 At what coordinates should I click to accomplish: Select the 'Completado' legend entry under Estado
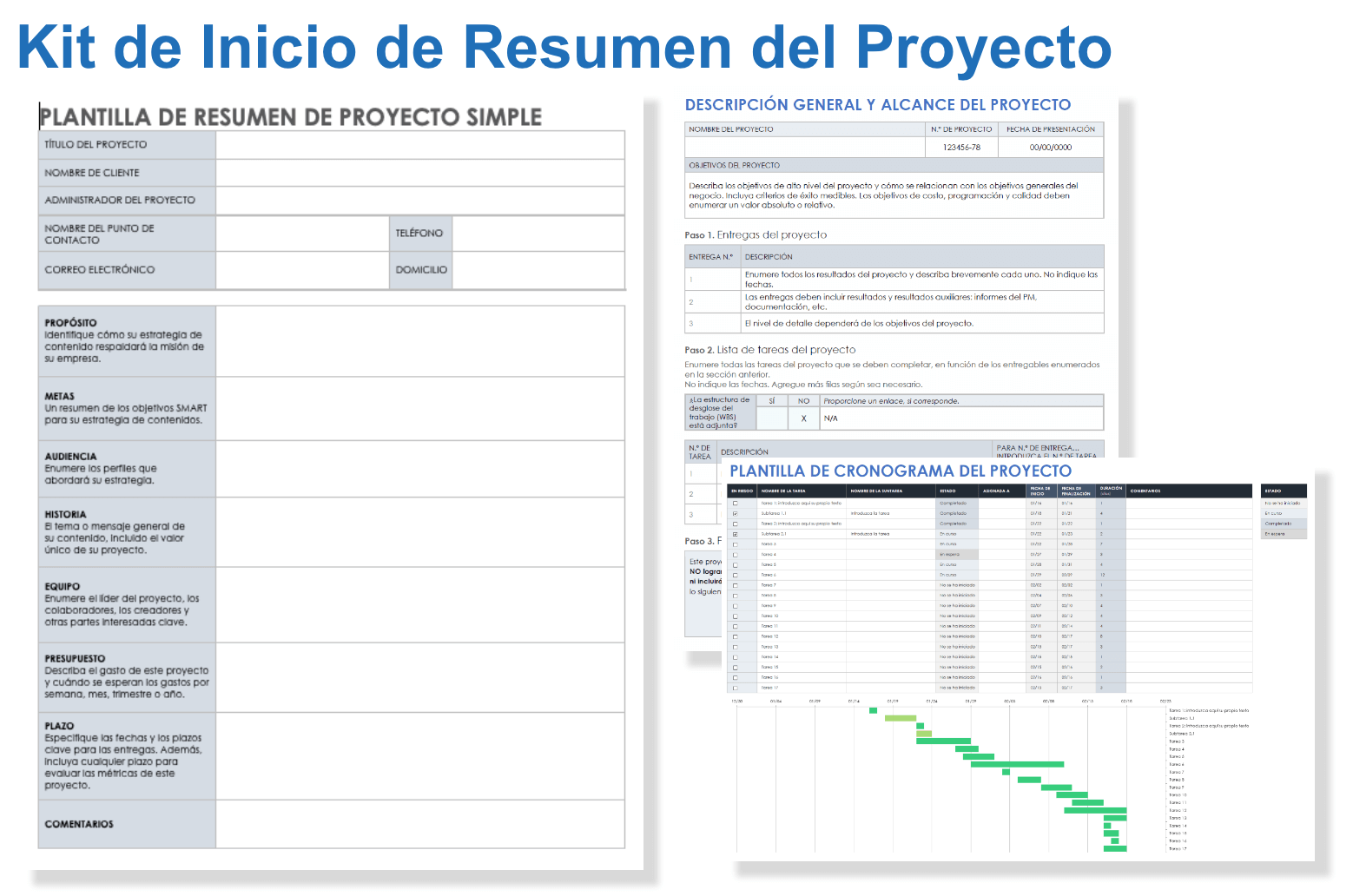tap(1283, 524)
